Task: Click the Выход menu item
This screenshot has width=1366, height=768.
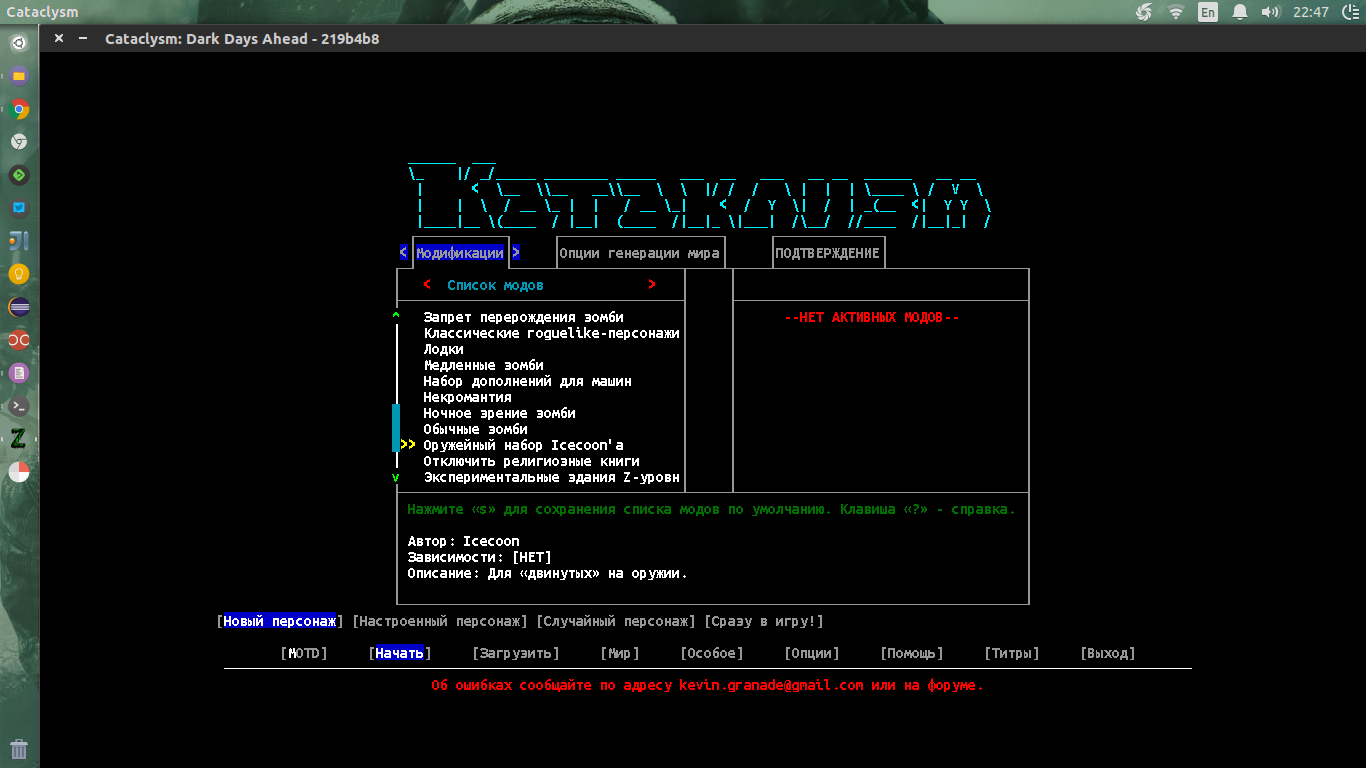Action: 1108,653
